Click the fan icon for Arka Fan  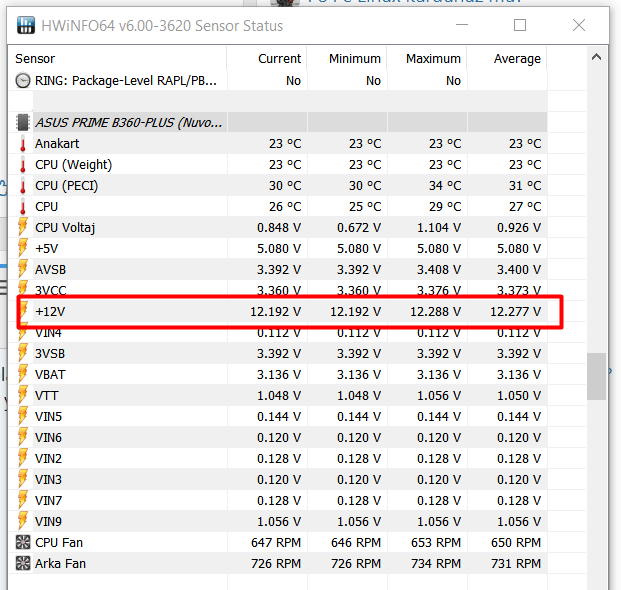[x=23, y=563]
